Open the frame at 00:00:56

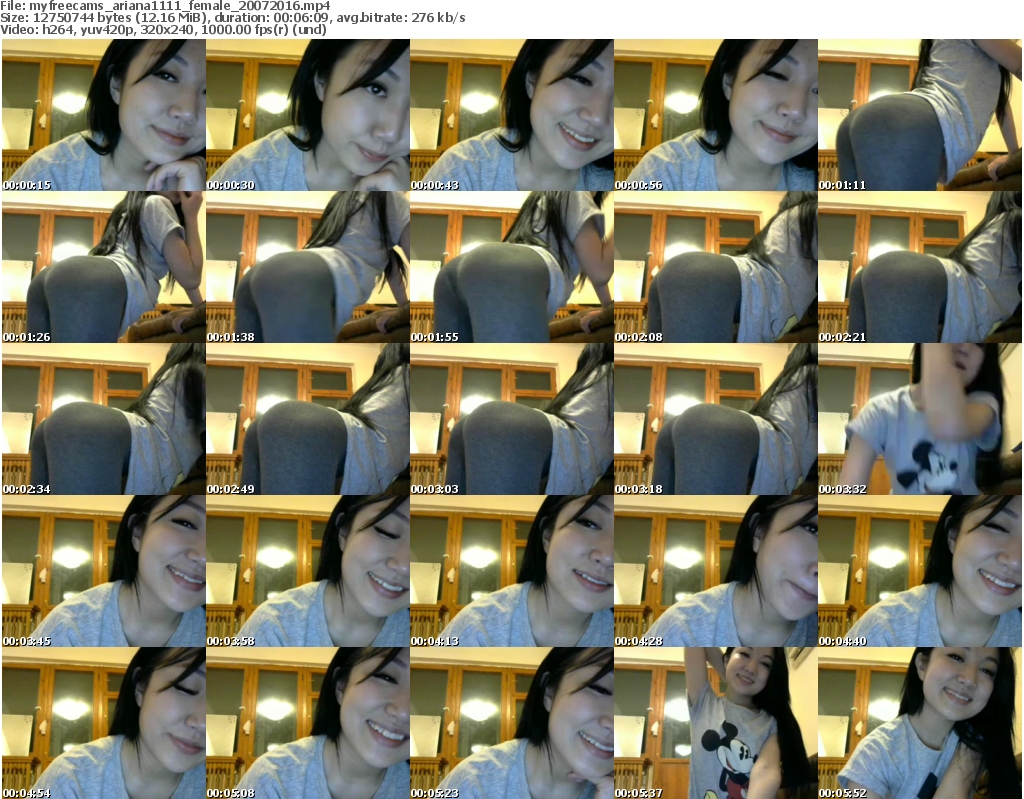pos(716,115)
